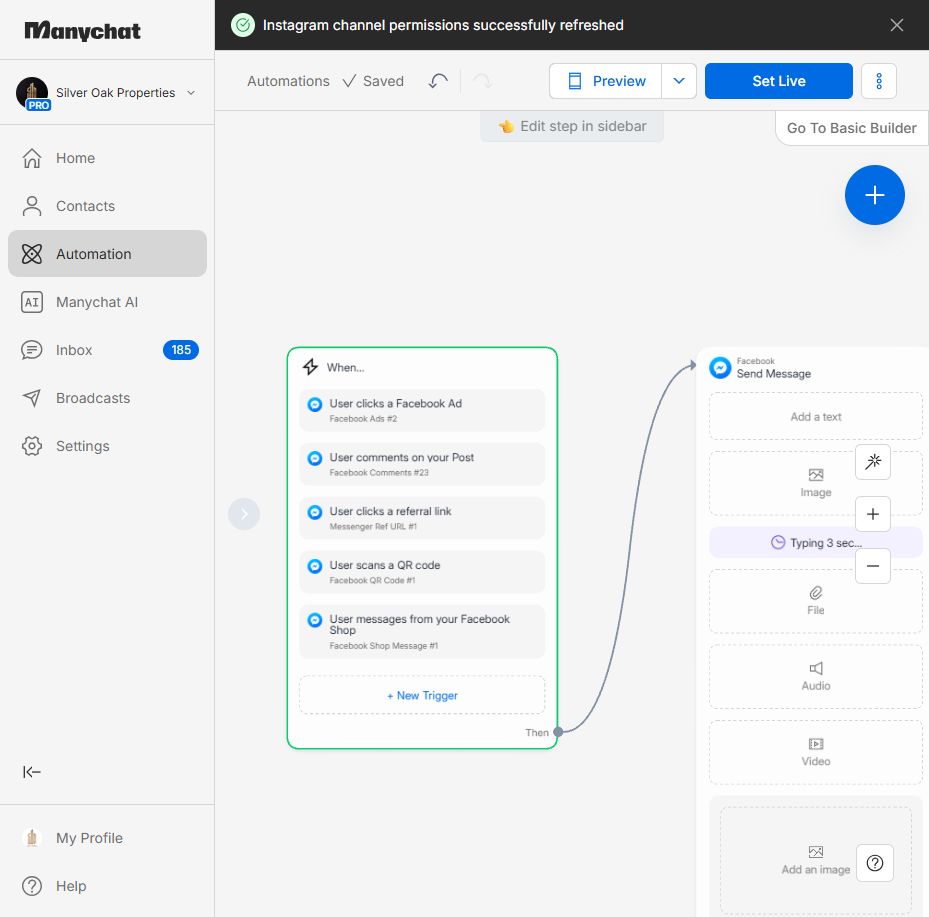The image size is (929, 917).
Task: Click the Image block
Action: tap(815, 483)
